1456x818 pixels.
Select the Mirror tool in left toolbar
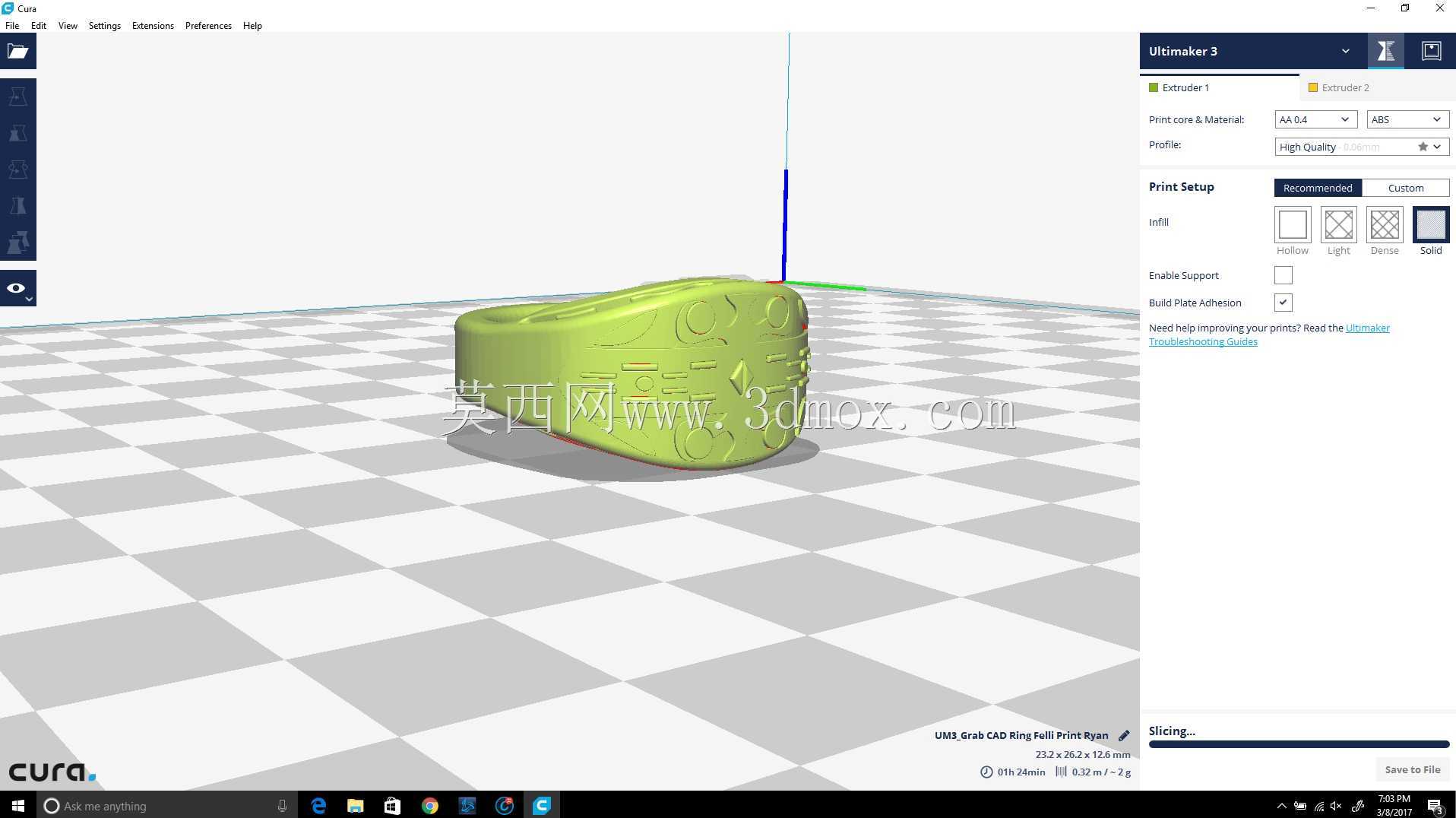[x=18, y=206]
